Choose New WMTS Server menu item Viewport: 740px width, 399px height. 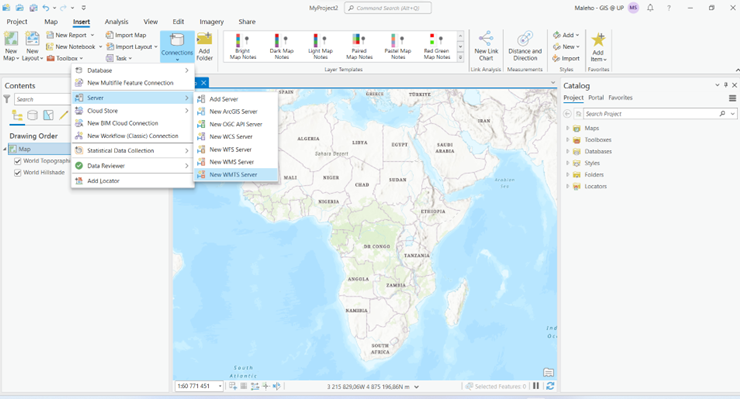(236, 175)
